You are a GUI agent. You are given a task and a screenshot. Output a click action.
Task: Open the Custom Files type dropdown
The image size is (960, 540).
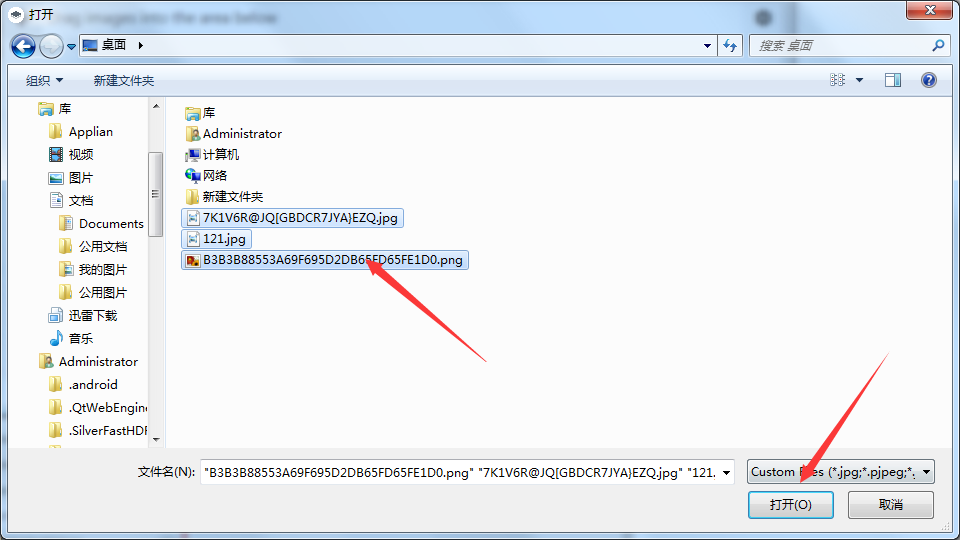coord(841,472)
